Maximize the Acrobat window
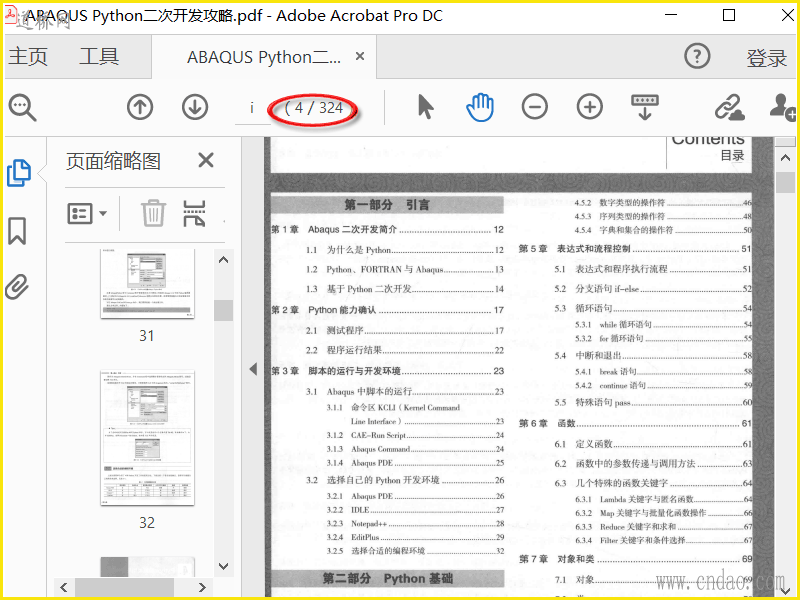Screen dimensions: 800x600 [x=729, y=15]
